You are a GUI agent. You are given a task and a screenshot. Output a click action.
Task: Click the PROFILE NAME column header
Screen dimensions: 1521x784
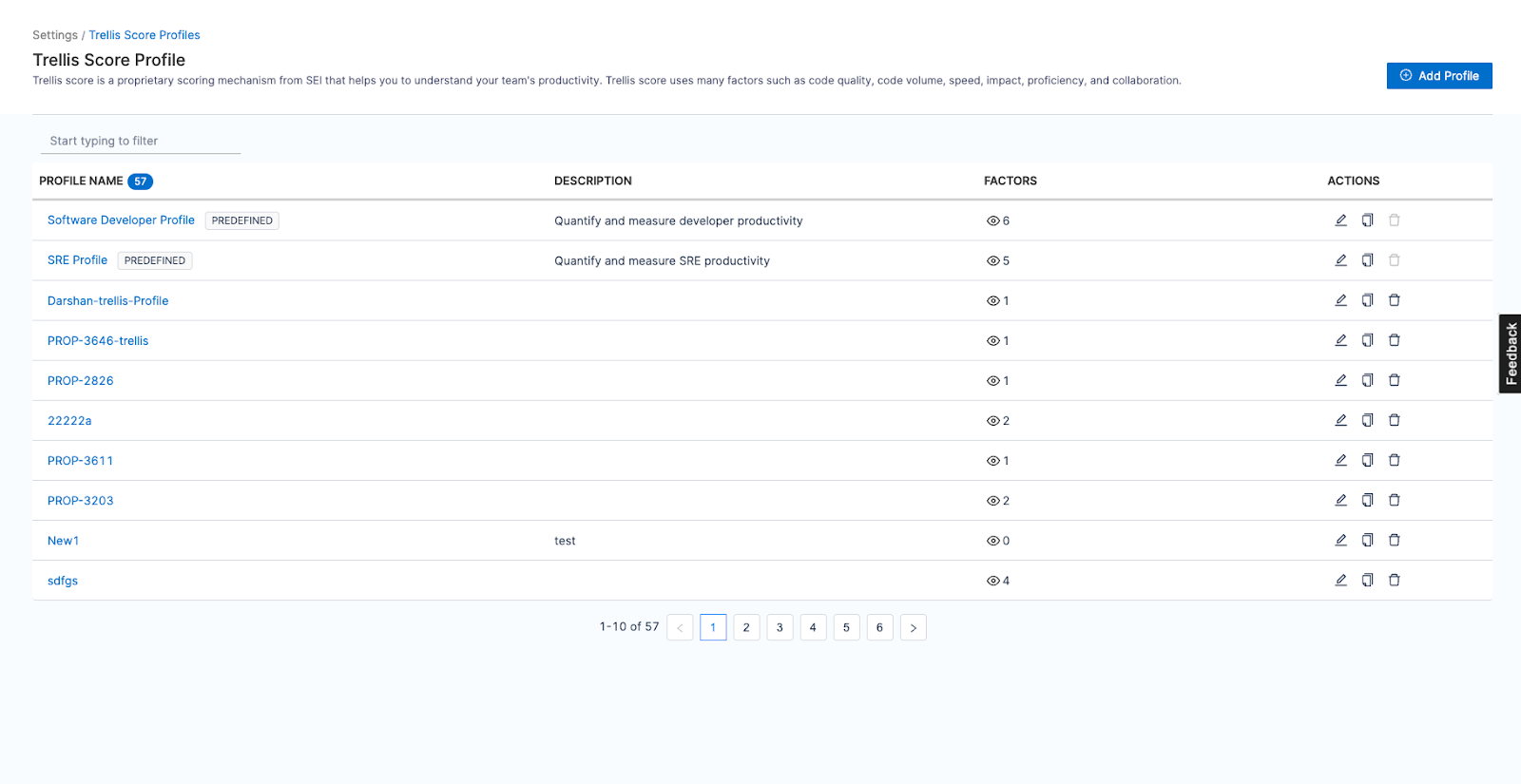click(81, 181)
